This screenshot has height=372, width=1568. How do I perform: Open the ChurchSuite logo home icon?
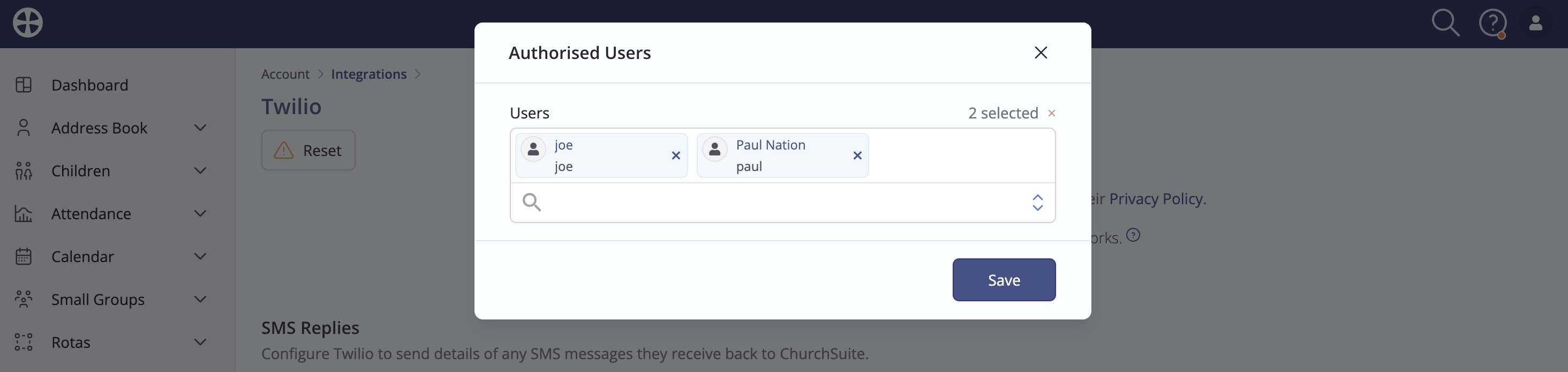click(28, 23)
